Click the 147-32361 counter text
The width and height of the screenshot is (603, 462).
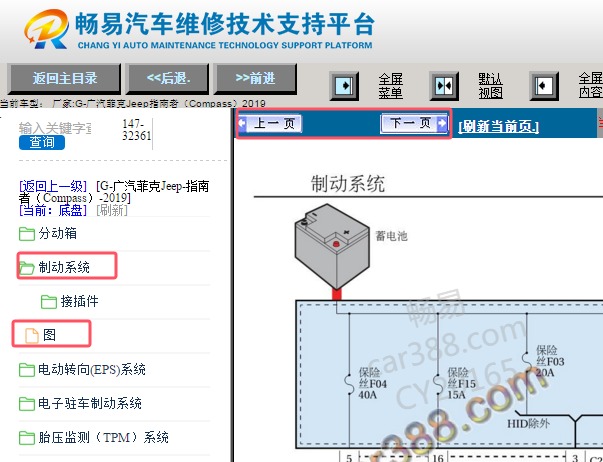(137, 130)
